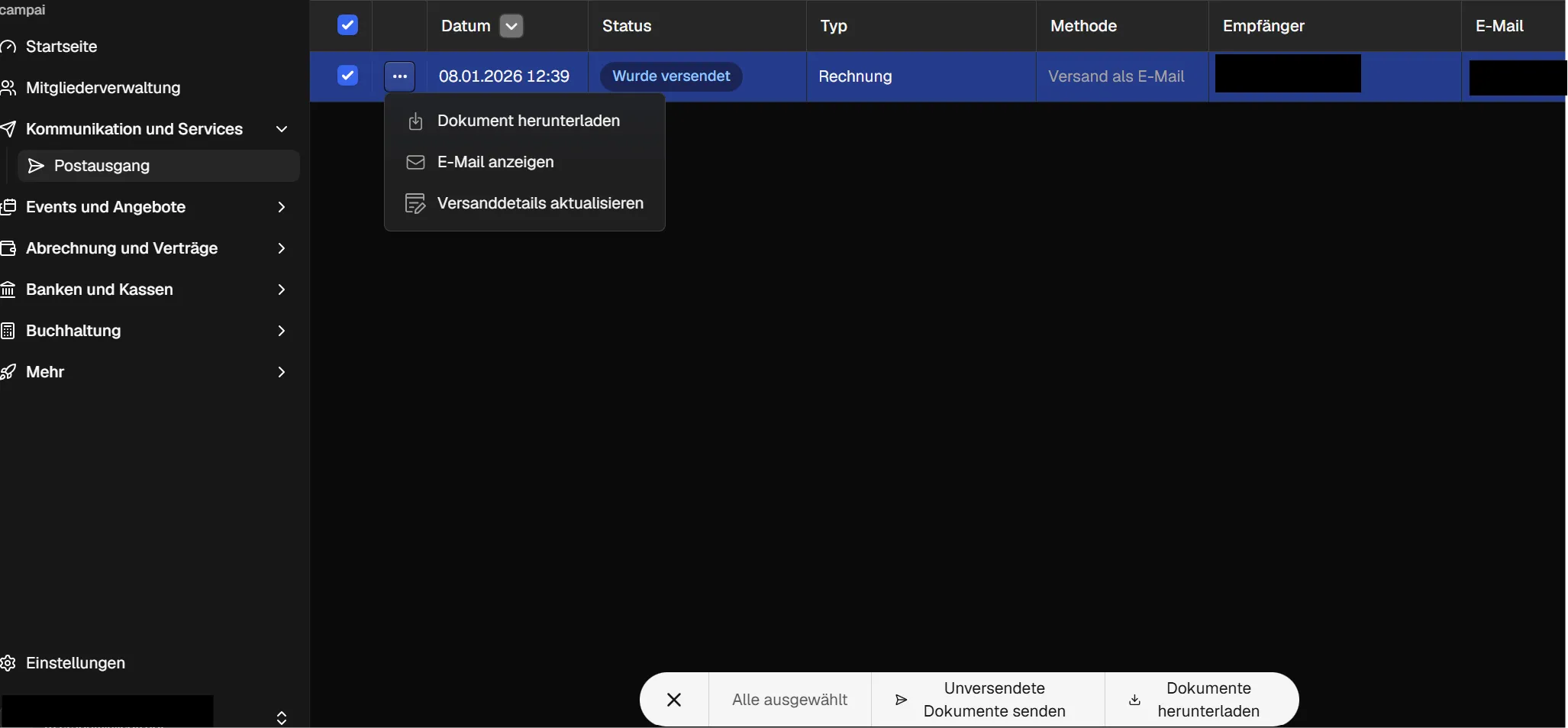Open the Datum column sort dropdown
1568x728 pixels.
(x=511, y=26)
